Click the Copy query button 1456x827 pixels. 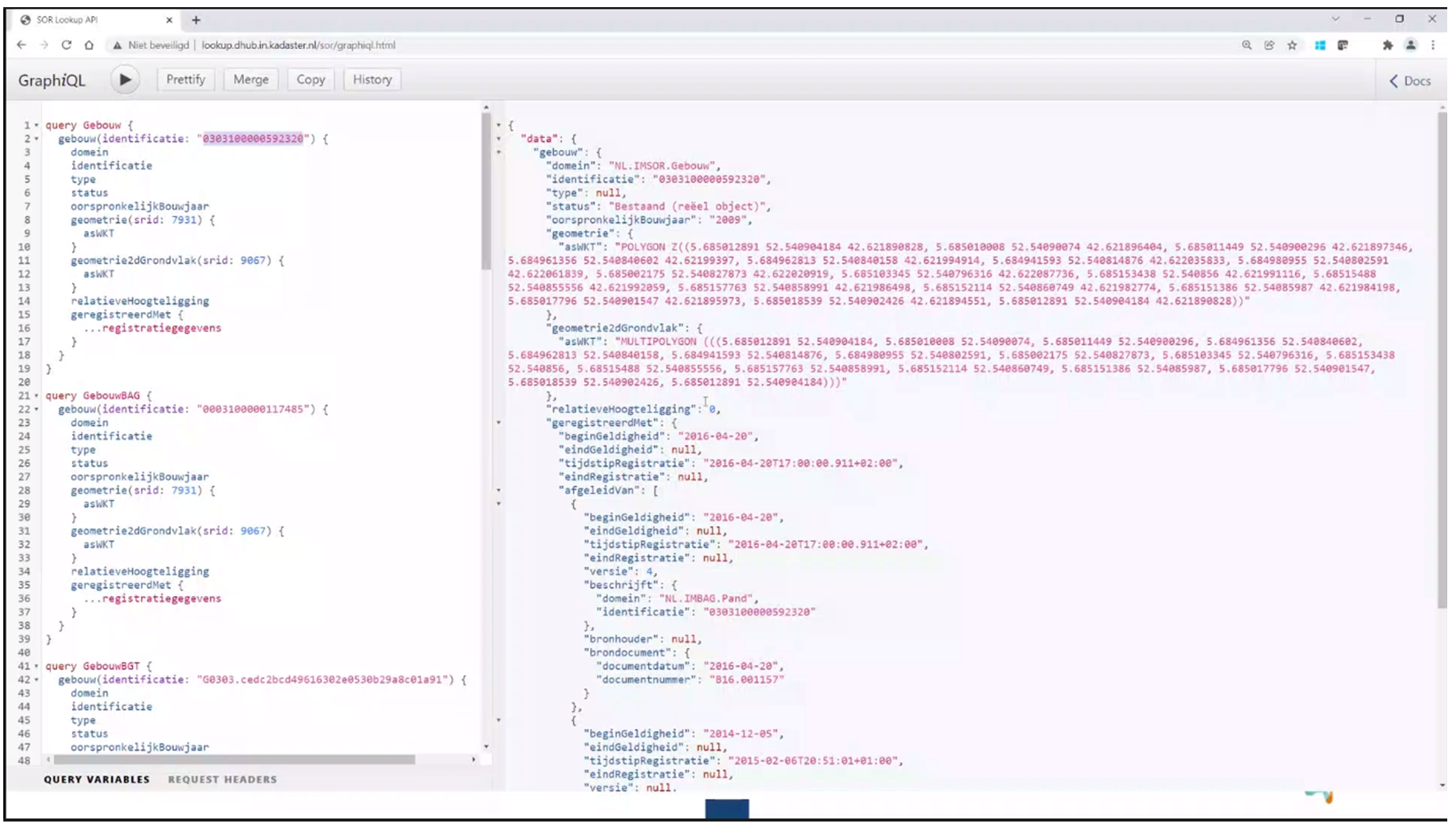point(311,79)
